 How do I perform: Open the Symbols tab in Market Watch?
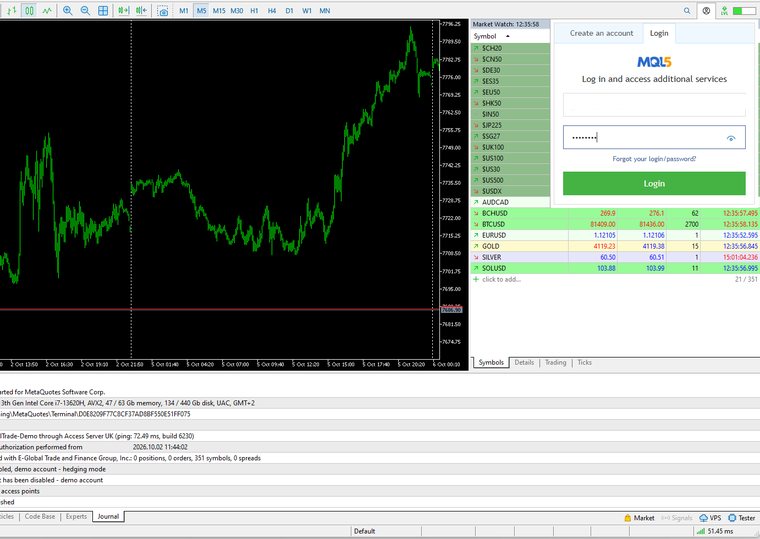tap(491, 363)
